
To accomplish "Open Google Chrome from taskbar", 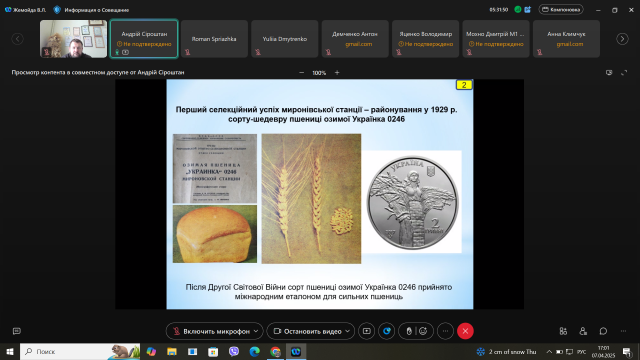I will click(276, 351).
